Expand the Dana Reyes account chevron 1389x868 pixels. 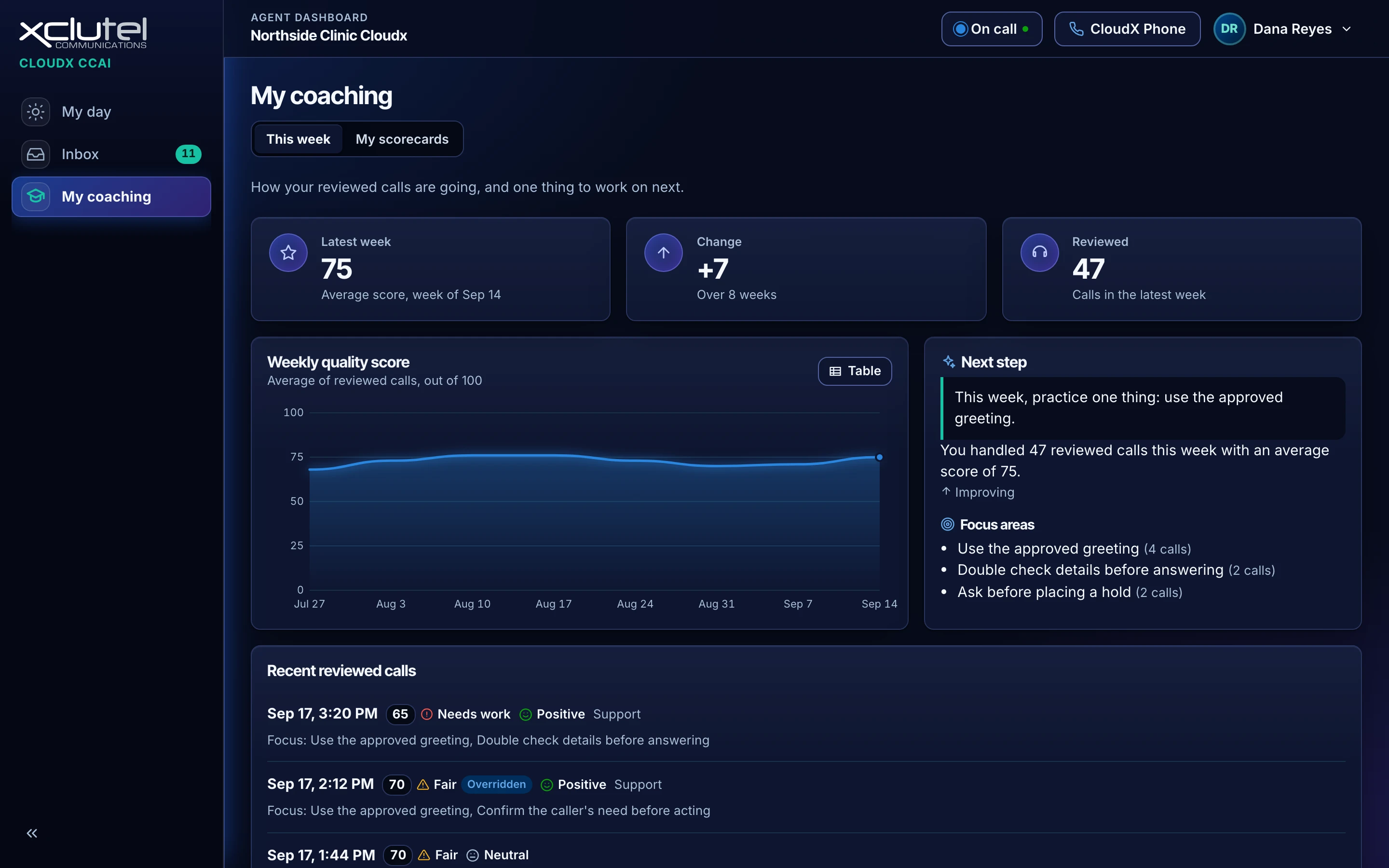pos(1347,29)
